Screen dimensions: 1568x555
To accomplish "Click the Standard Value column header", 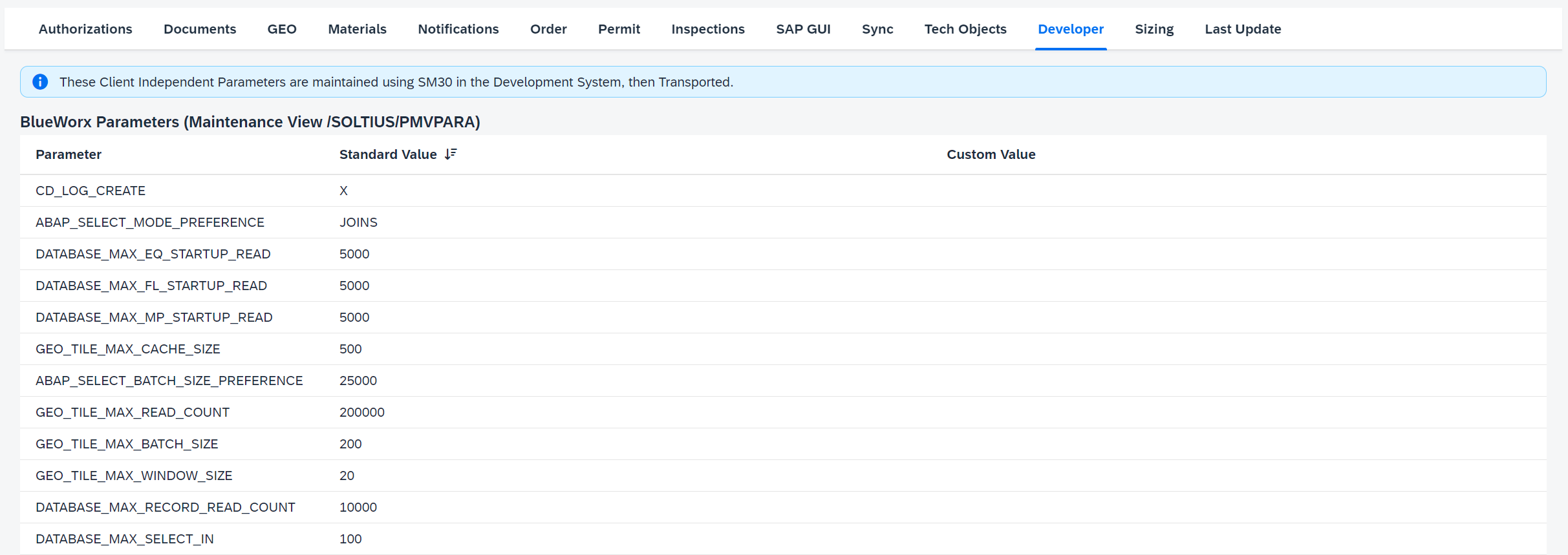I will 388,154.
